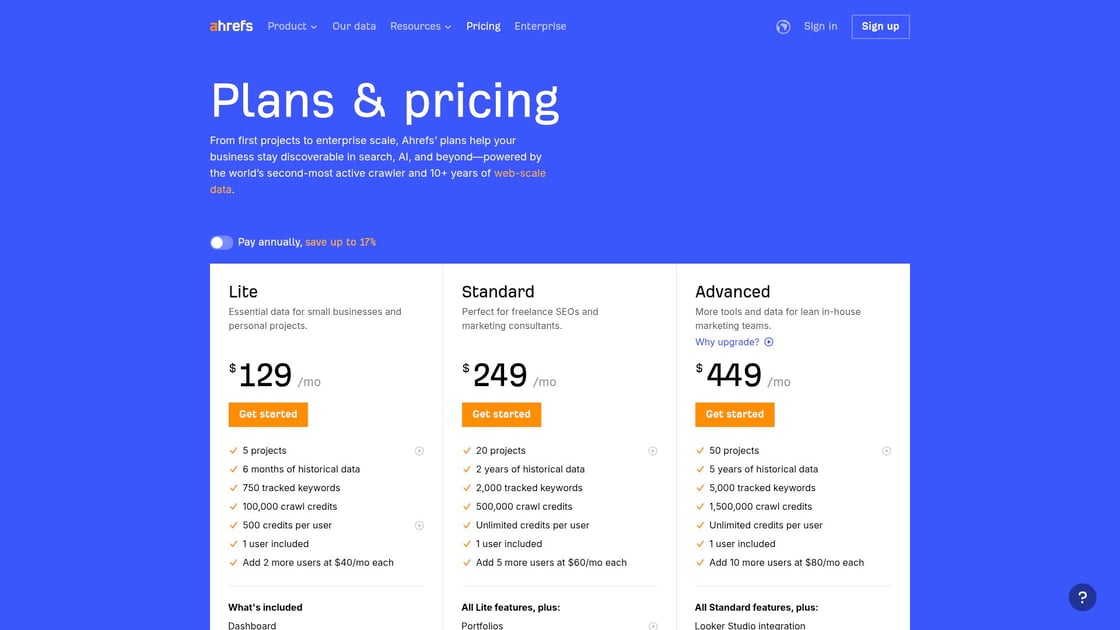
Task: Click info icon beside 500 credits per user
Action: click(x=419, y=526)
